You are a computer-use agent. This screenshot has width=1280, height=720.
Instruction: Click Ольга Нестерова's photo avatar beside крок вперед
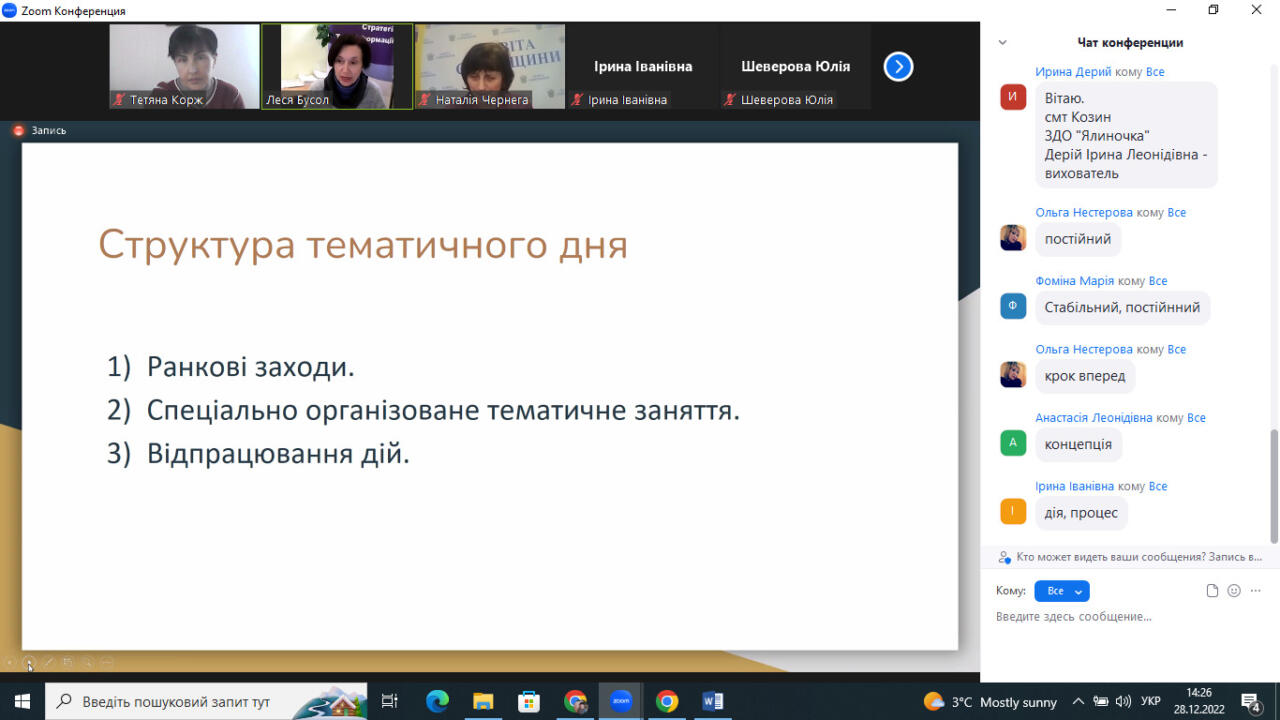(1013, 375)
